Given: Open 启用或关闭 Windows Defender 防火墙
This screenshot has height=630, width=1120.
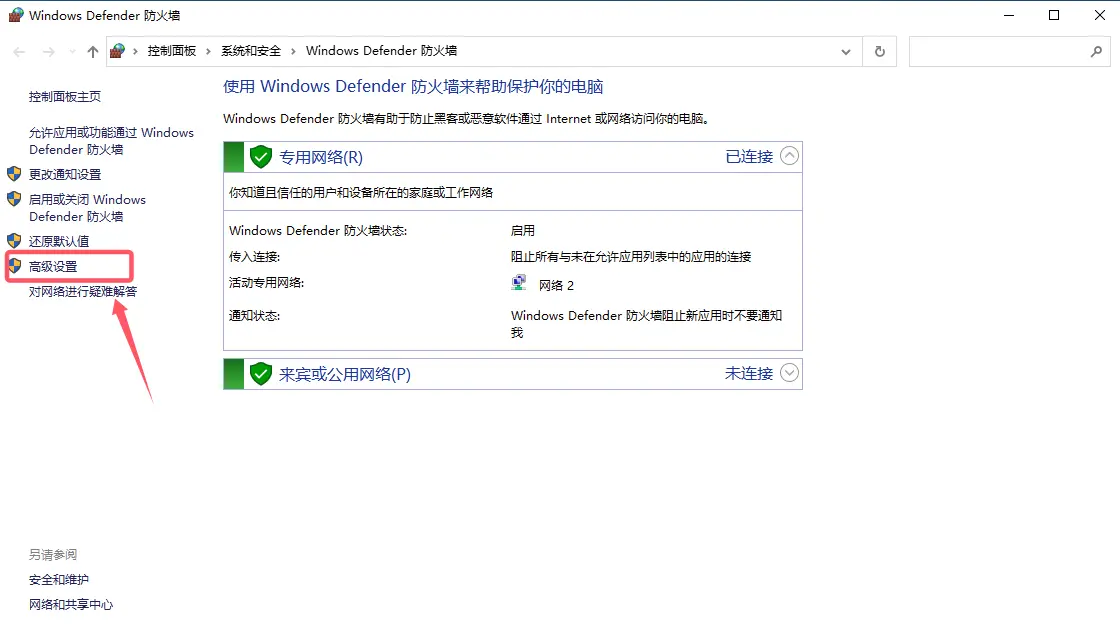Looking at the screenshot, I should [87, 208].
